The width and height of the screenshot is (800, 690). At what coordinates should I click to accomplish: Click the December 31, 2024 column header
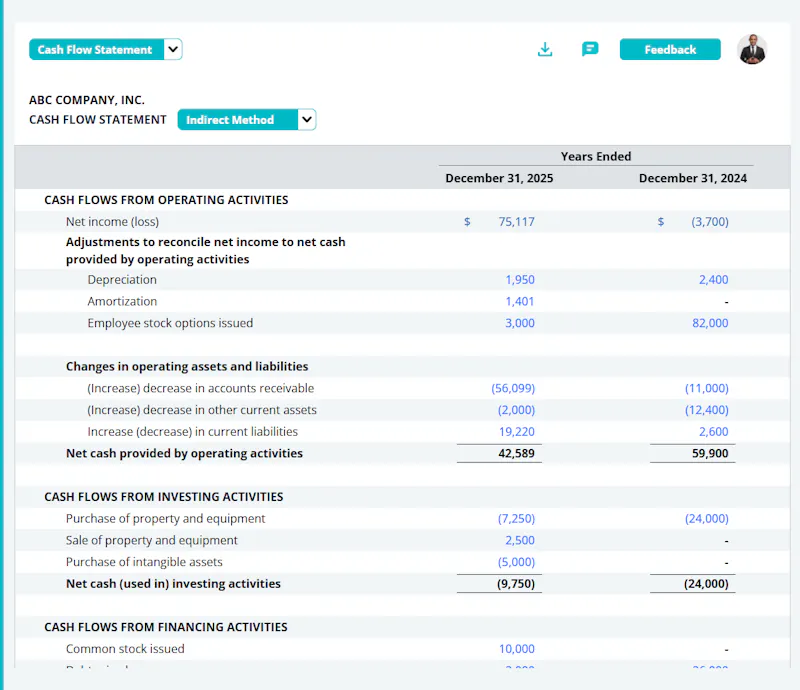[x=693, y=178]
